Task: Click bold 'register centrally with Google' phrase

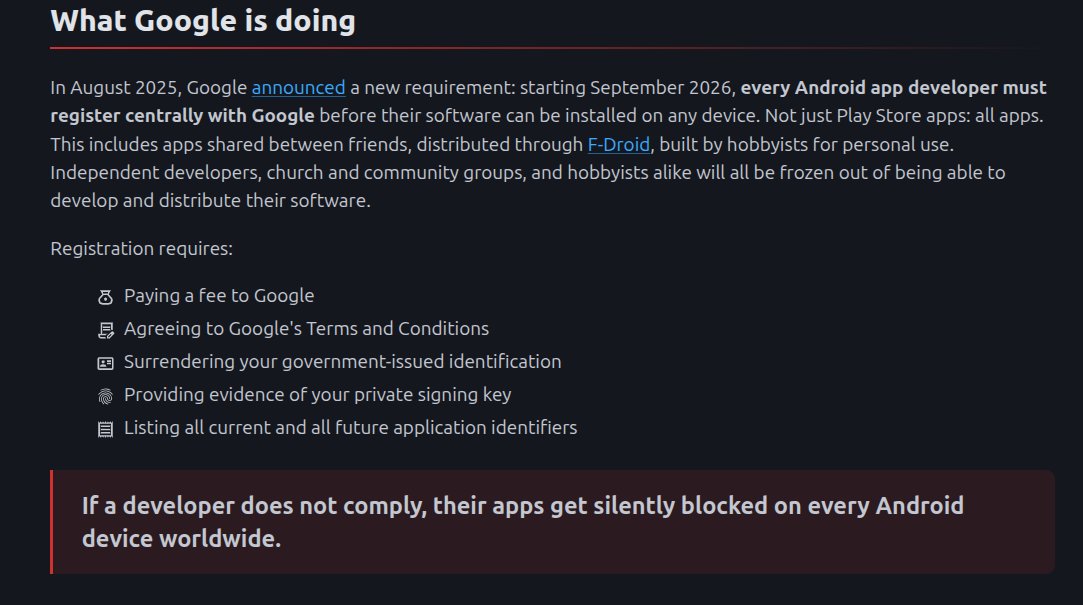Action: click(x=182, y=116)
